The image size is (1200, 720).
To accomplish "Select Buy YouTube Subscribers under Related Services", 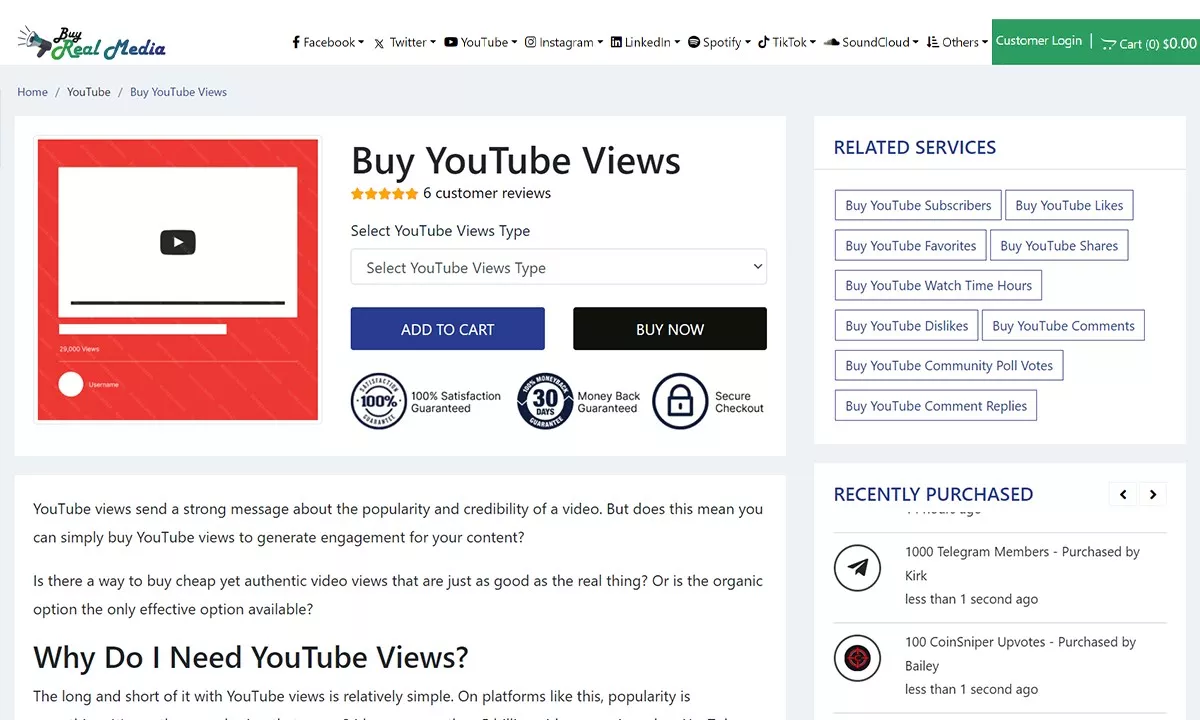I will tap(917, 205).
